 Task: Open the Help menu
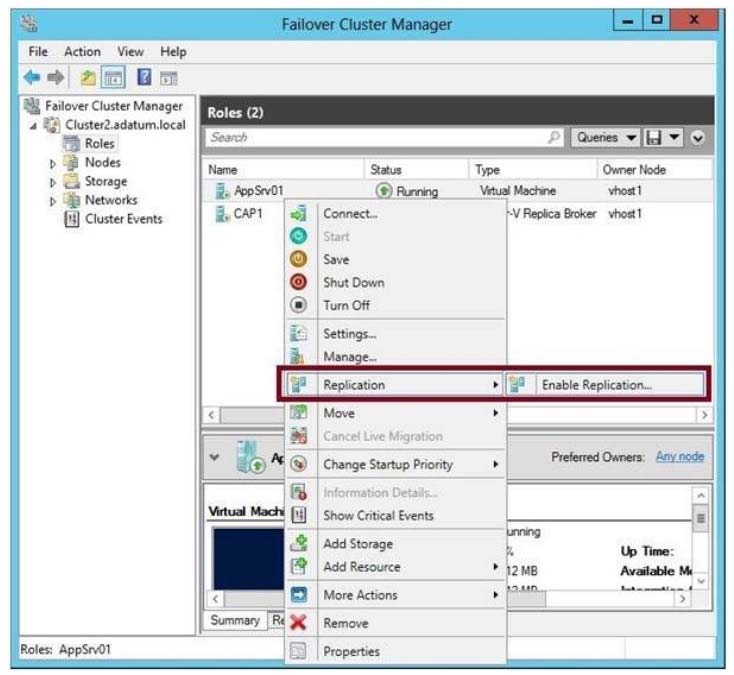point(173,51)
